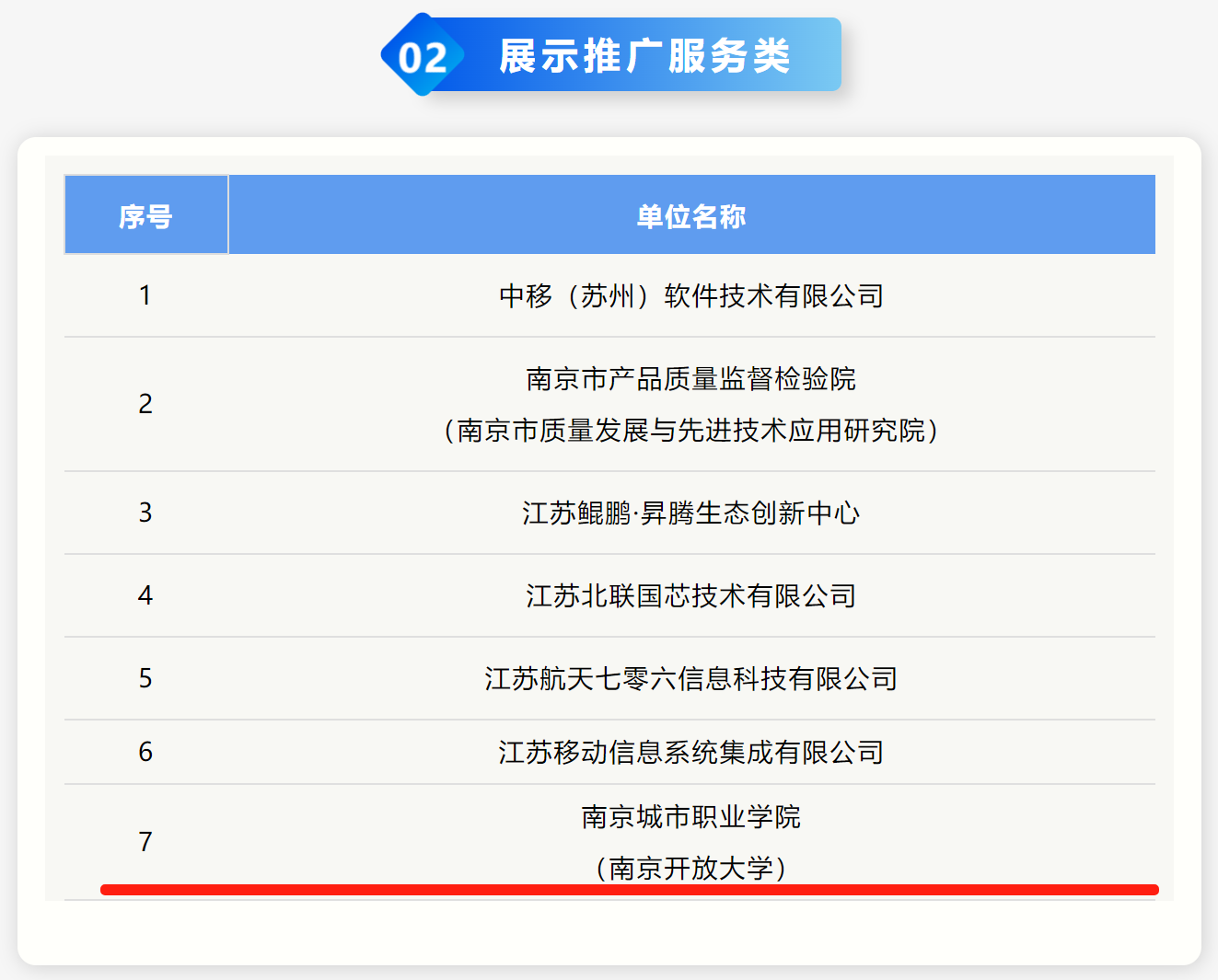Select row number 5 cell
This screenshot has height=980, width=1218.
(x=145, y=678)
